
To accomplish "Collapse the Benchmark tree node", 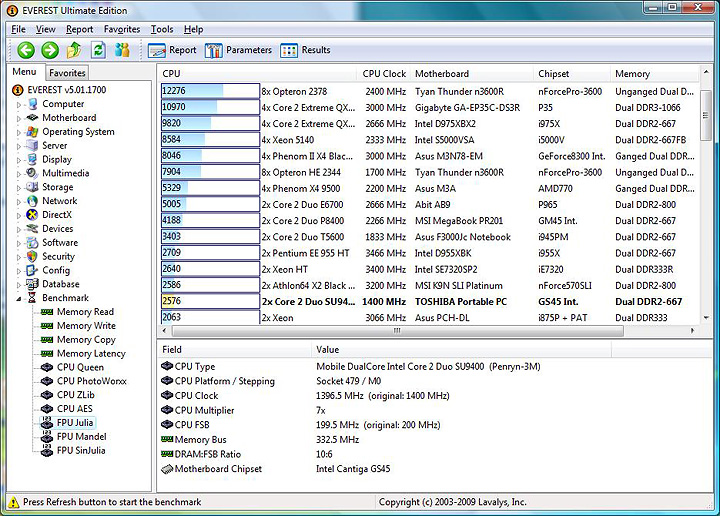I will [19, 298].
